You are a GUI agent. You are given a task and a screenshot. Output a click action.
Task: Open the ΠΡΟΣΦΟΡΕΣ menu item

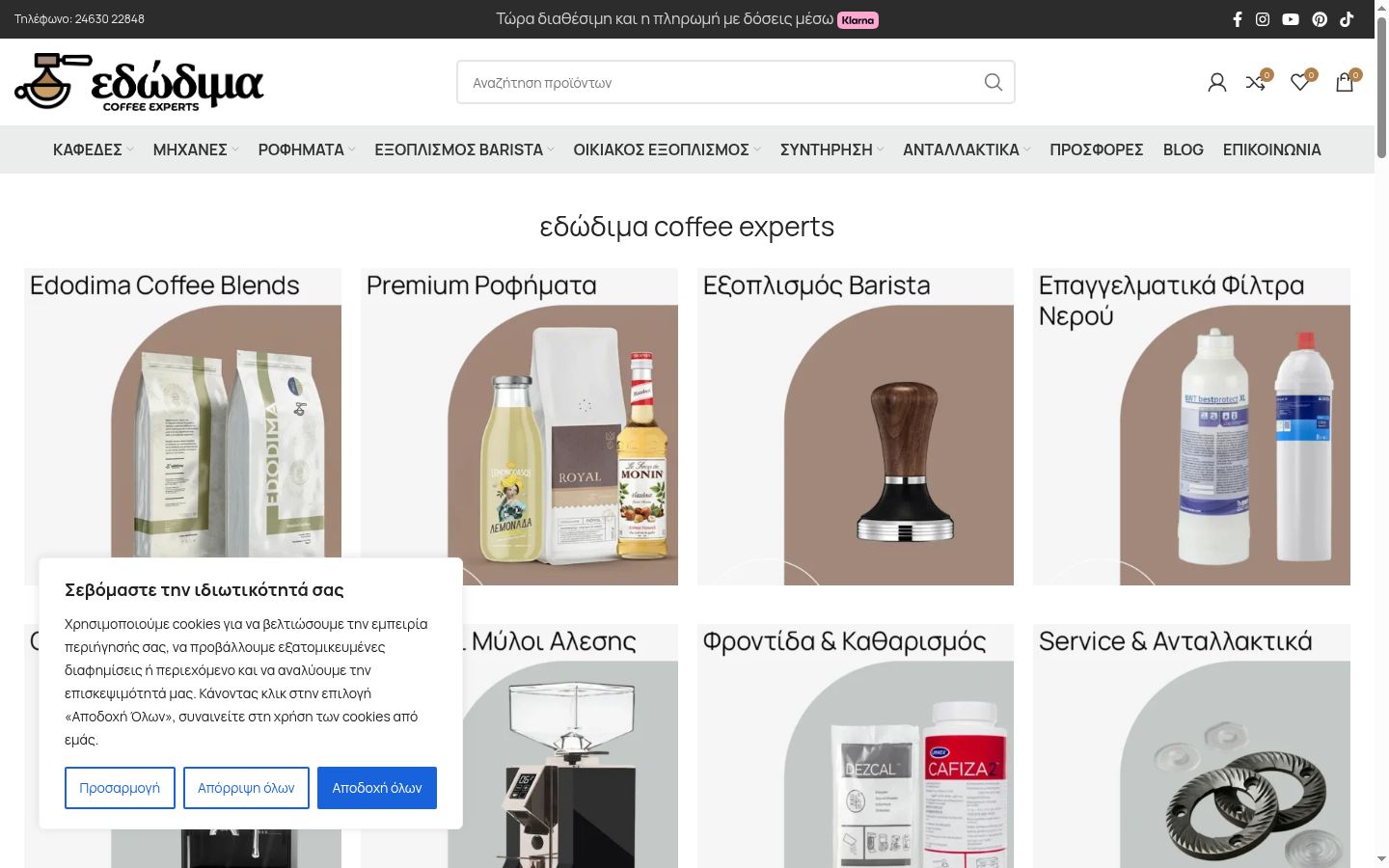[1097, 149]
